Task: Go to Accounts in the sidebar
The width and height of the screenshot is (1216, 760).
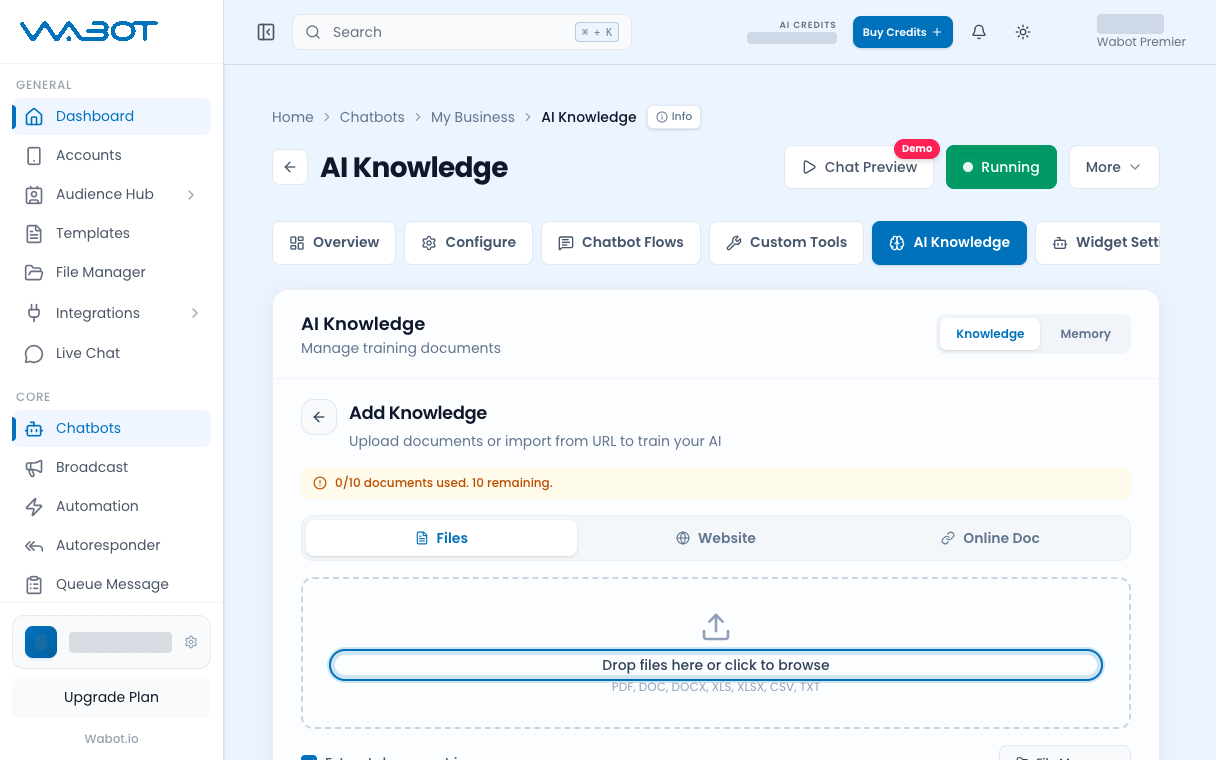Action: [x=111, y=155]
